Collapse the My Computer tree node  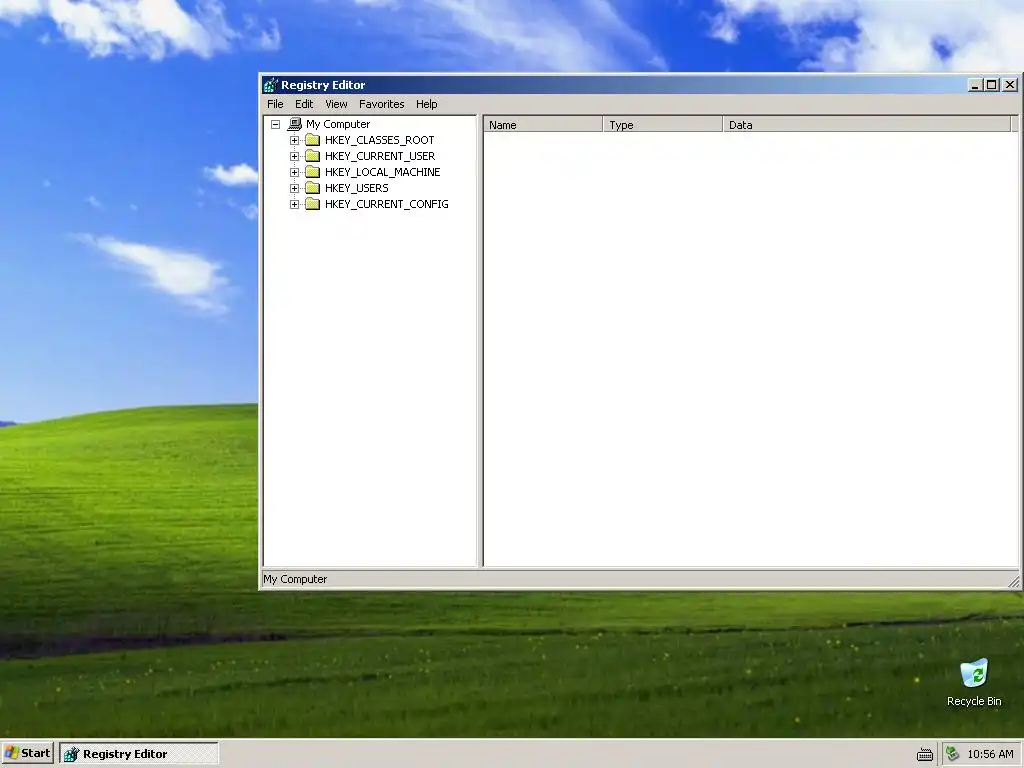276,124
